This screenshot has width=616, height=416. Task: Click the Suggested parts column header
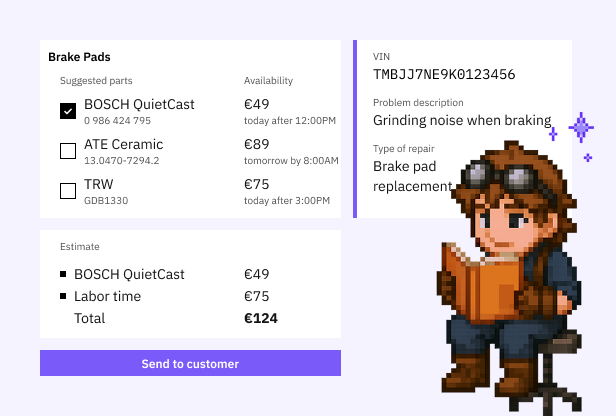pos(96,81)
